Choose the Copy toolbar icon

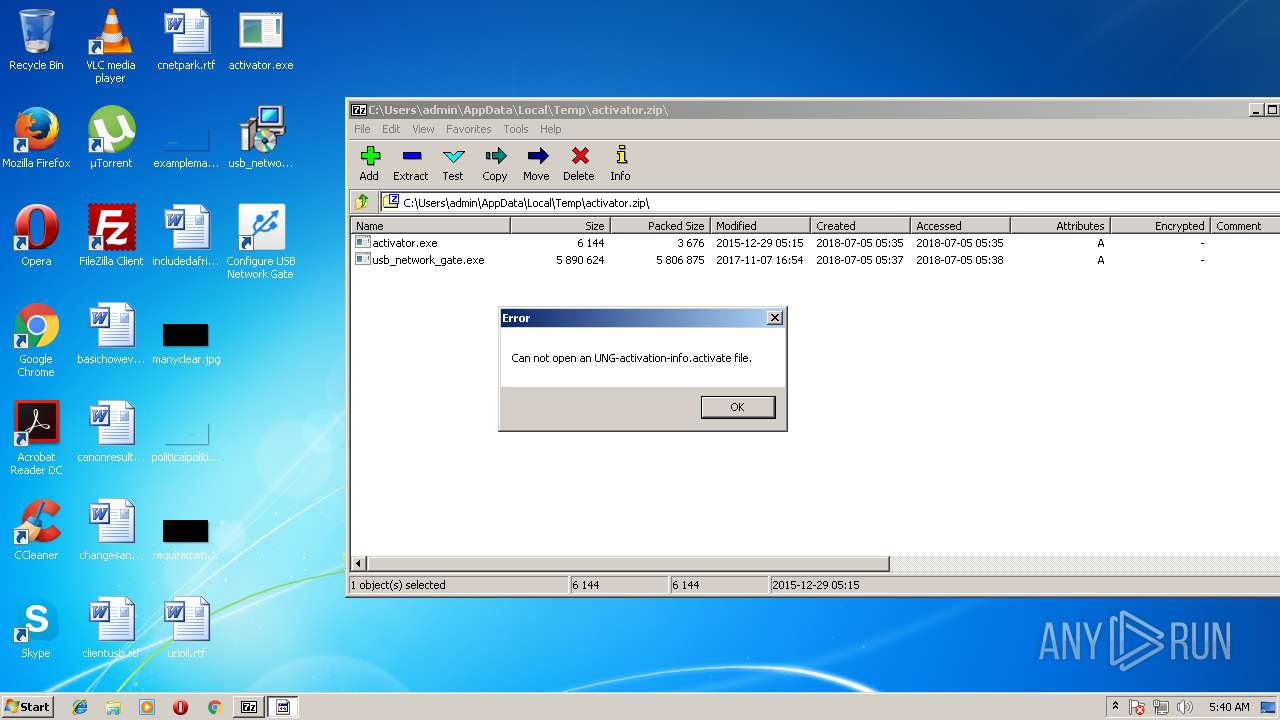click(495, 163)
